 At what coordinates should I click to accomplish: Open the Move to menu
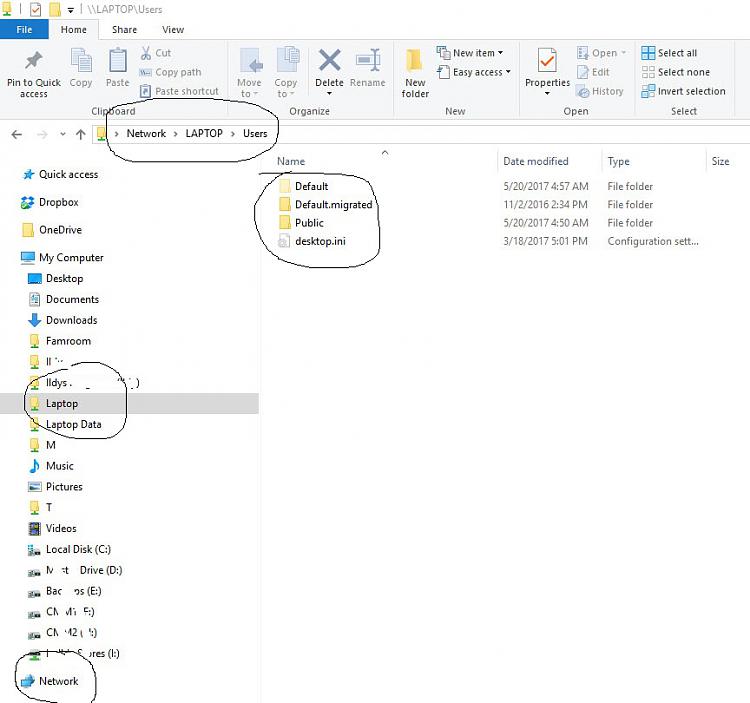coord(249,73)
